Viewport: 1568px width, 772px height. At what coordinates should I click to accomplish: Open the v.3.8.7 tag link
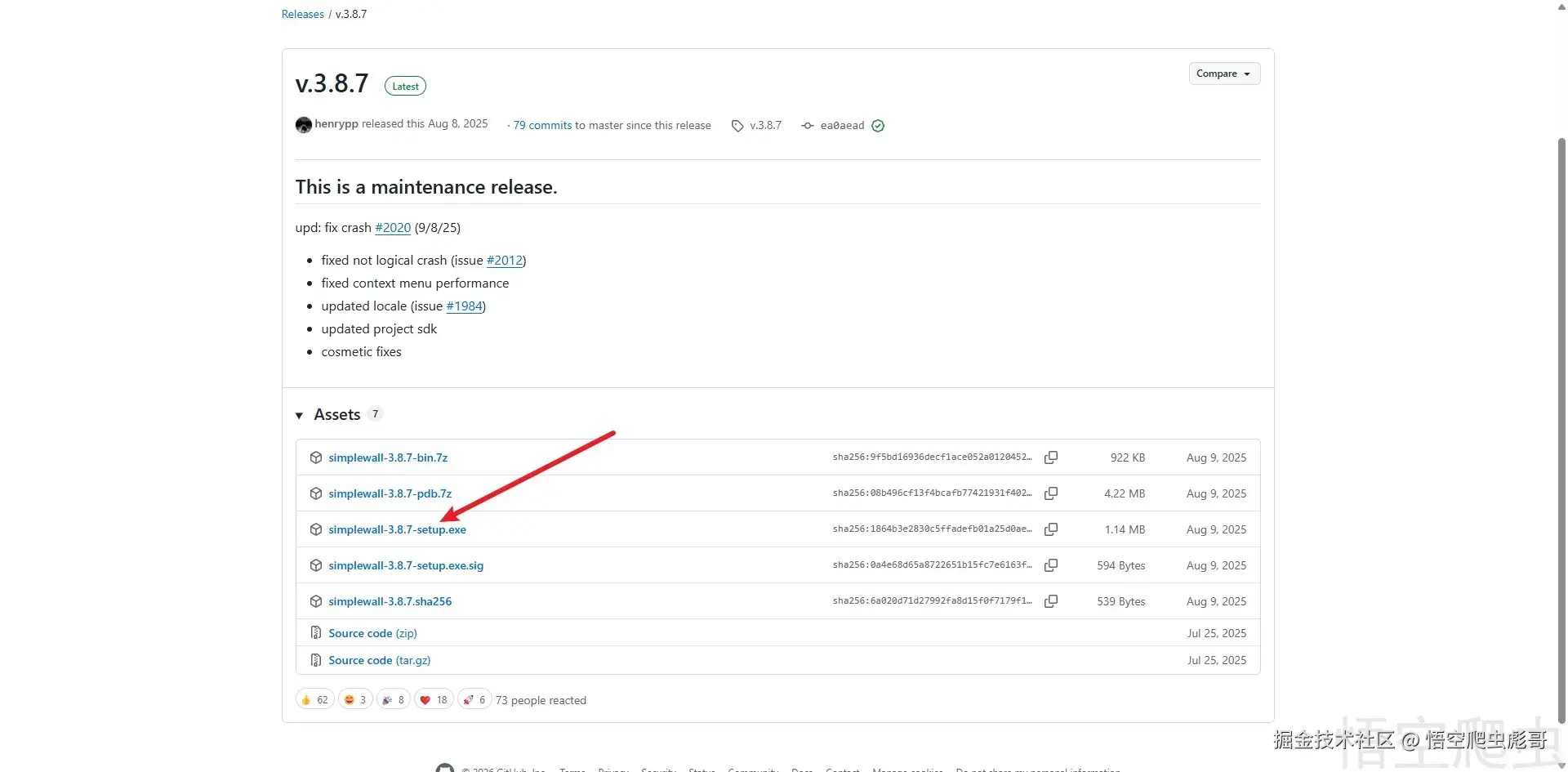coord(765,126)
